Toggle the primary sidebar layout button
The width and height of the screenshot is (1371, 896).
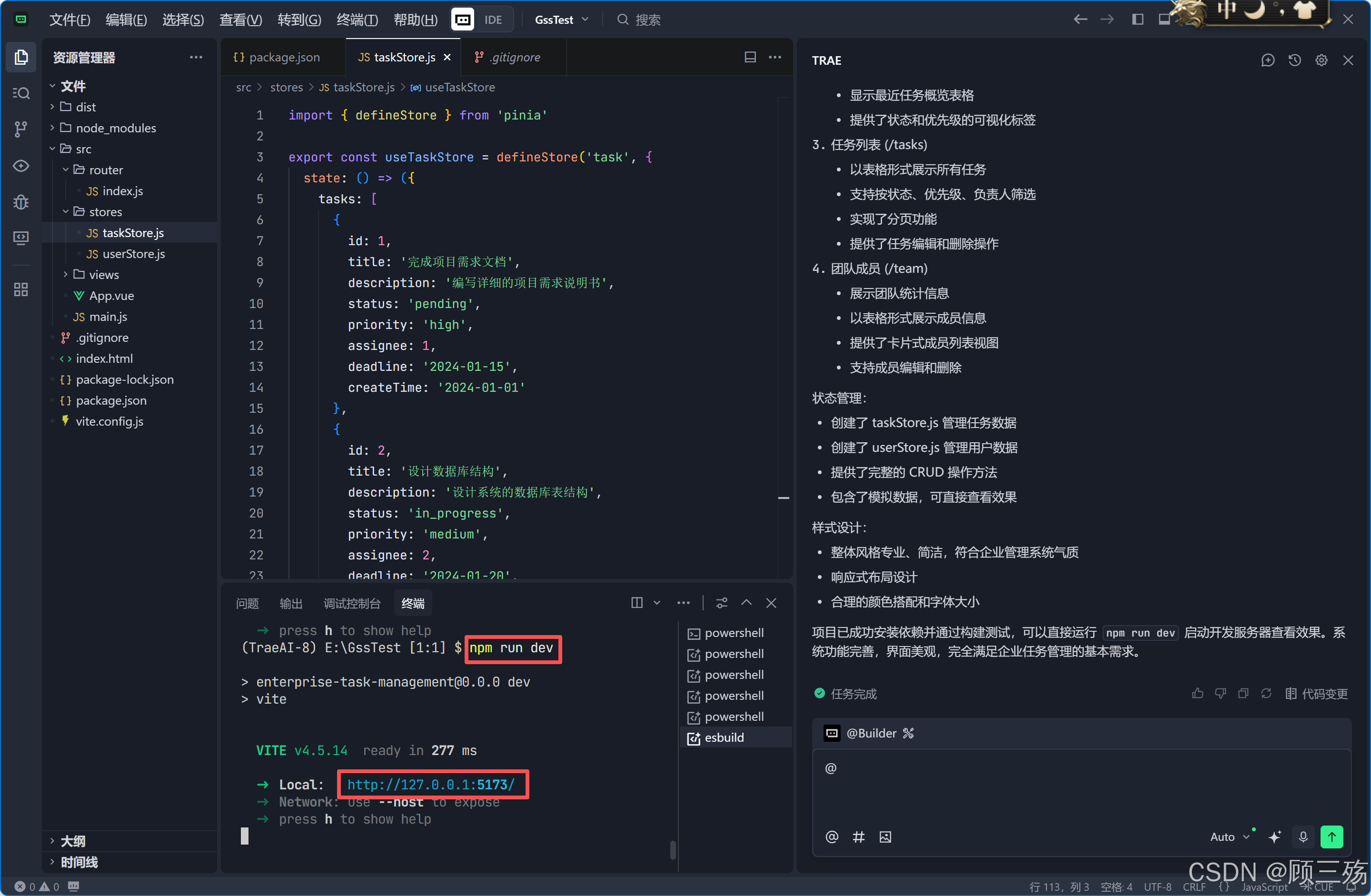pos(1138,19)
